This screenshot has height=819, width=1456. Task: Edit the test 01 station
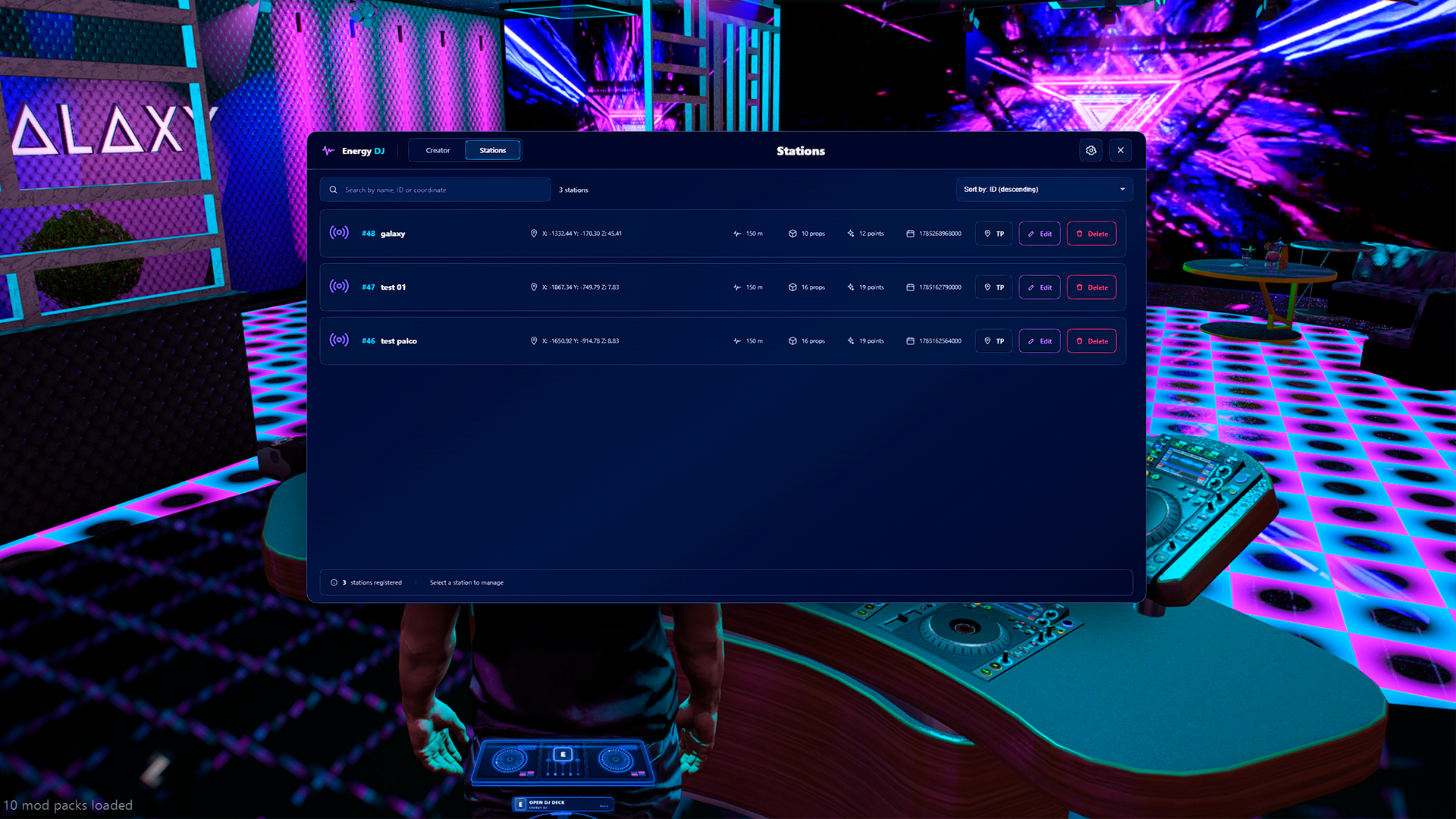coord(1040,287)
